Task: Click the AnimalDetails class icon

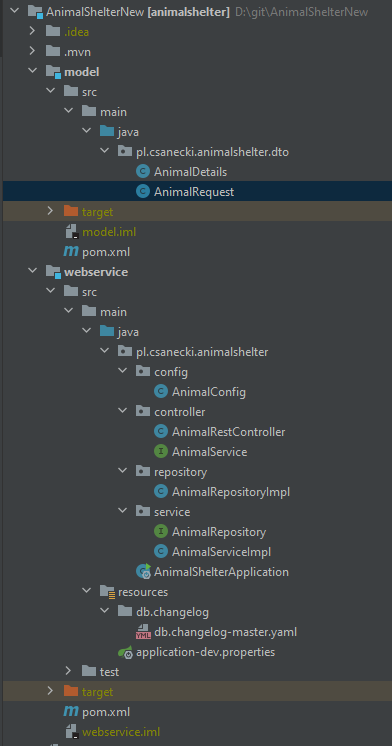Action: (x=143, y=171)
